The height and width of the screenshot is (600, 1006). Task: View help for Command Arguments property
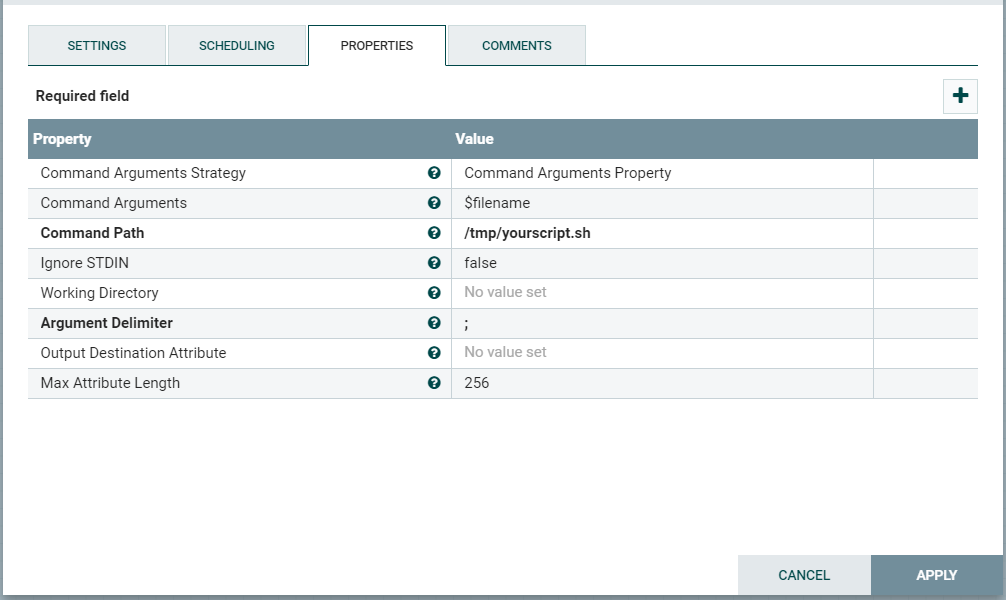tap(434, 203)
